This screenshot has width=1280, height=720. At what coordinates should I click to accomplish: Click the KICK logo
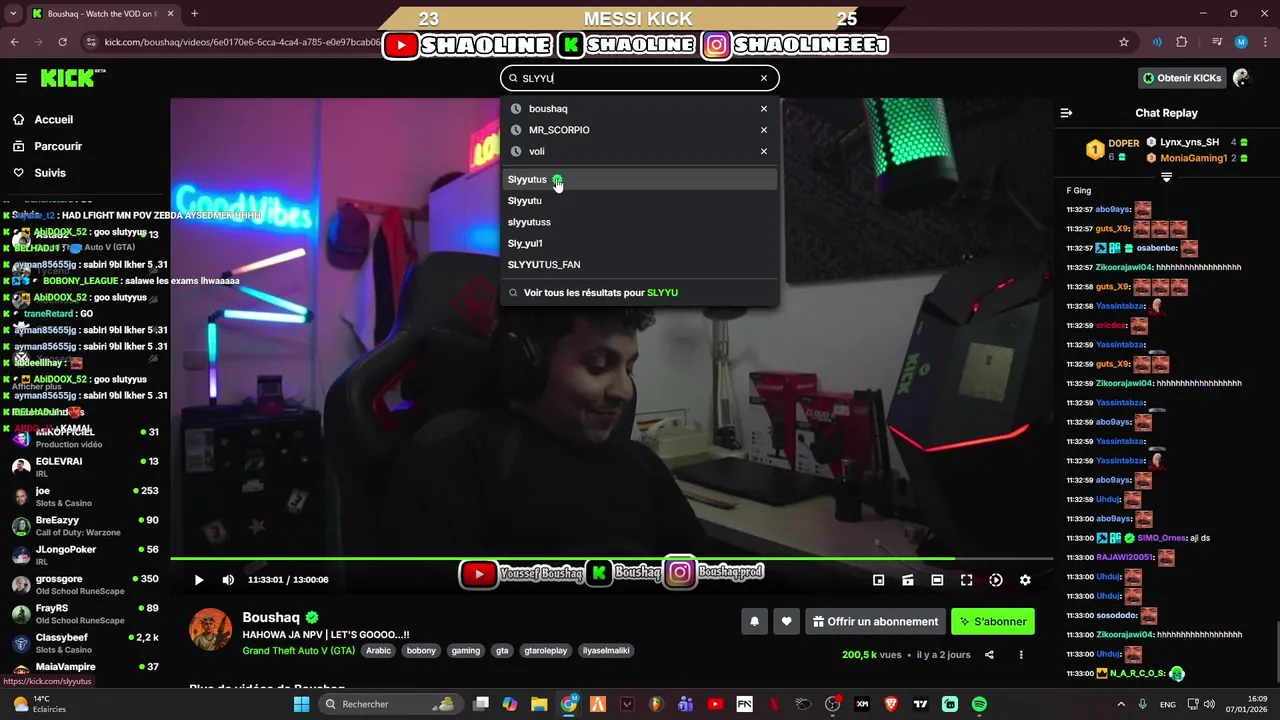72,78
